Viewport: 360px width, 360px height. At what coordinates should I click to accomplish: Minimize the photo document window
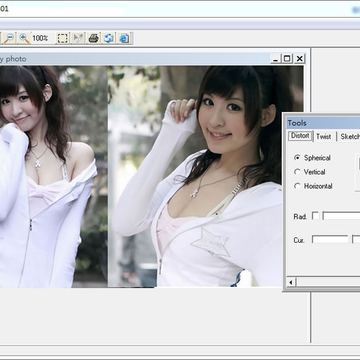pos(275,59)
